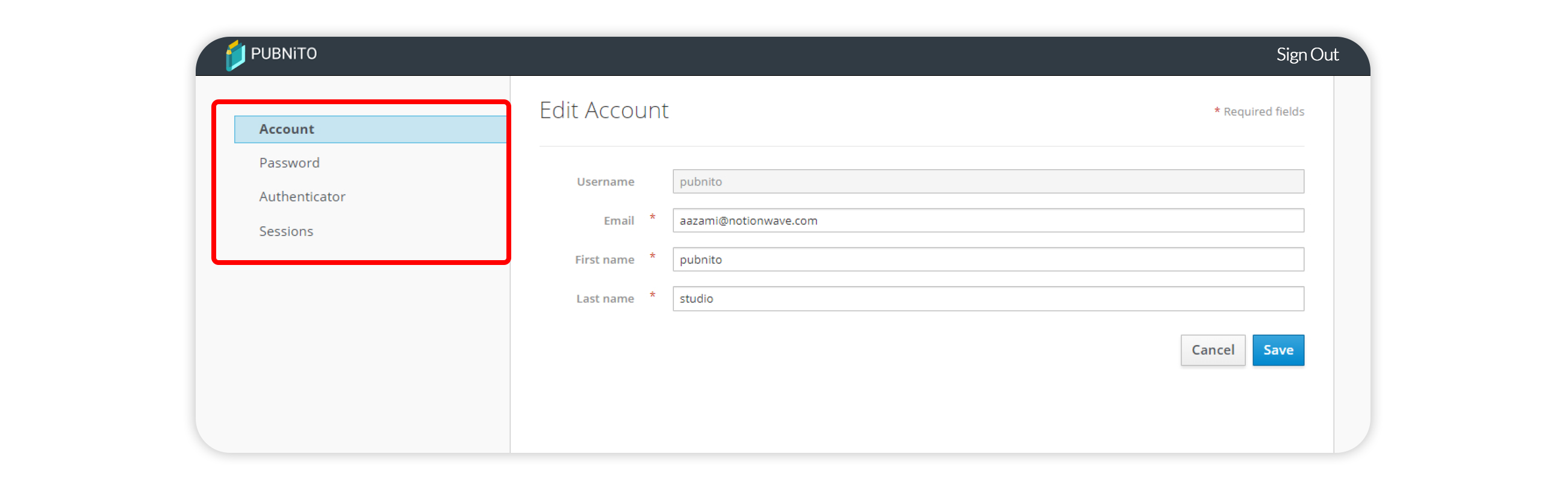Screen dimensions: 1568x495
Task: Click the red asterisk beside Email
Action: 652,217
